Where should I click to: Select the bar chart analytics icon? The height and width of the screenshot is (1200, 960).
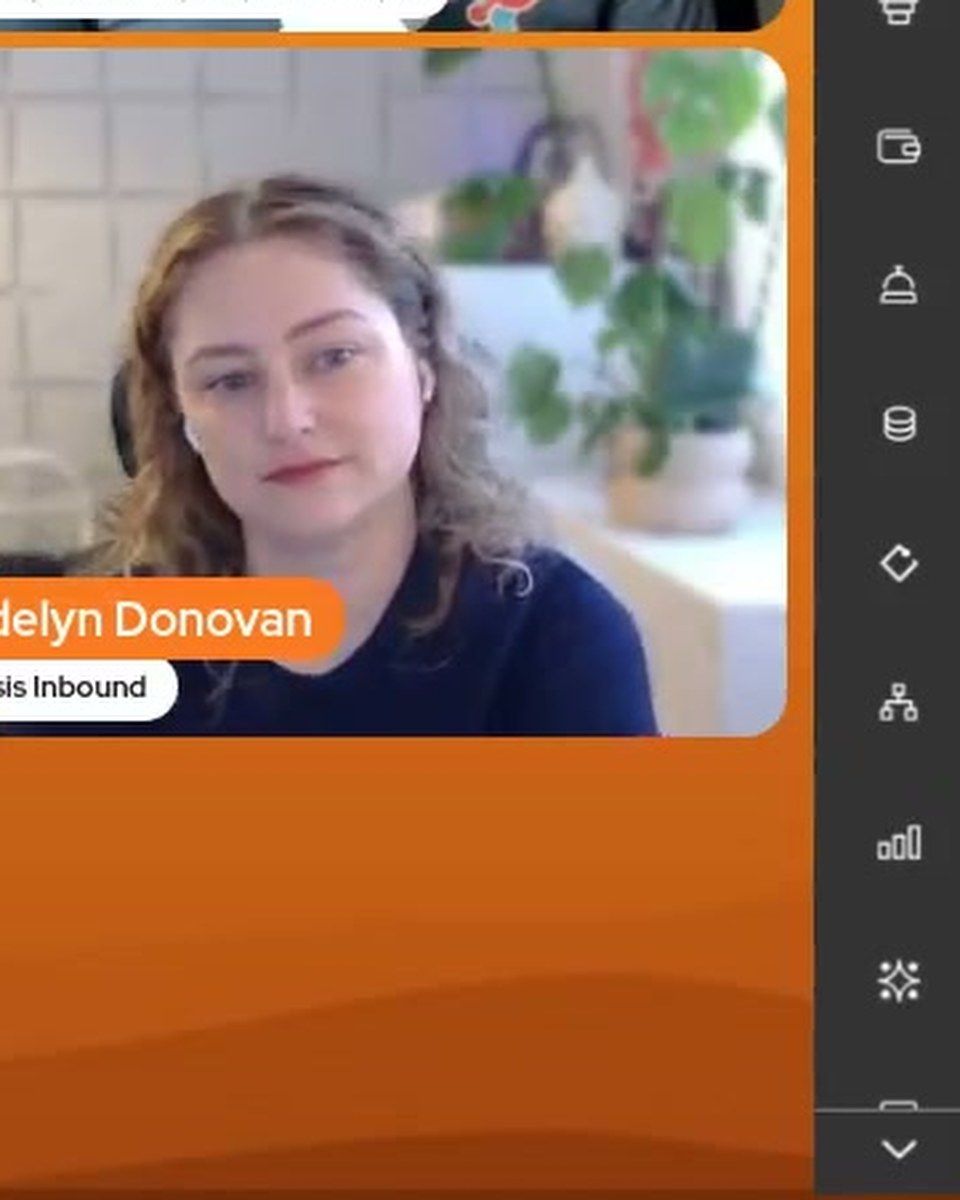pos(898,842)
